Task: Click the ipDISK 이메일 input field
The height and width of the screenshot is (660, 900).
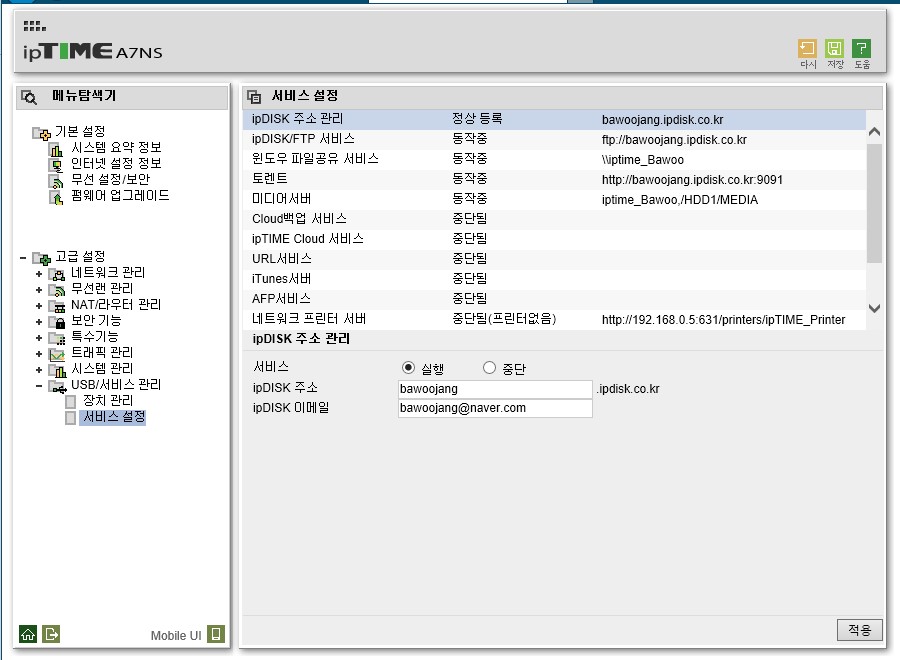Action: click(495, 409)
